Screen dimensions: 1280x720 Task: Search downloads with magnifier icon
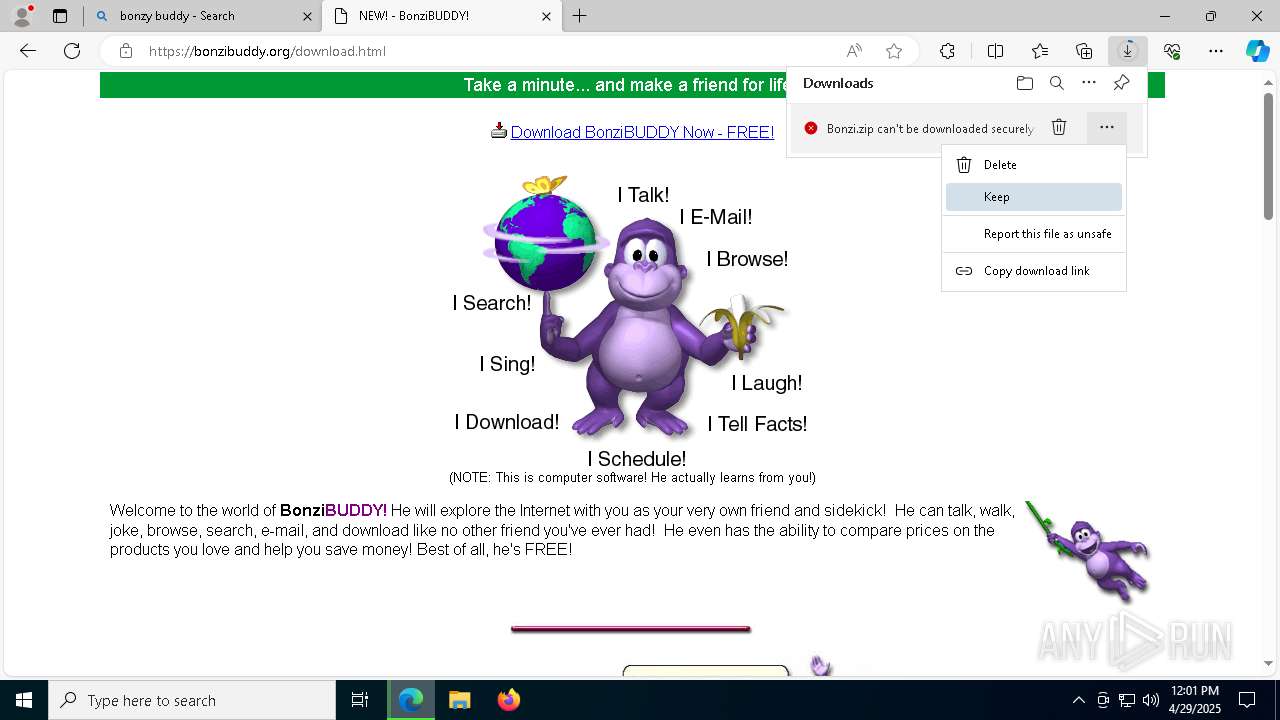click(1057, 83)
